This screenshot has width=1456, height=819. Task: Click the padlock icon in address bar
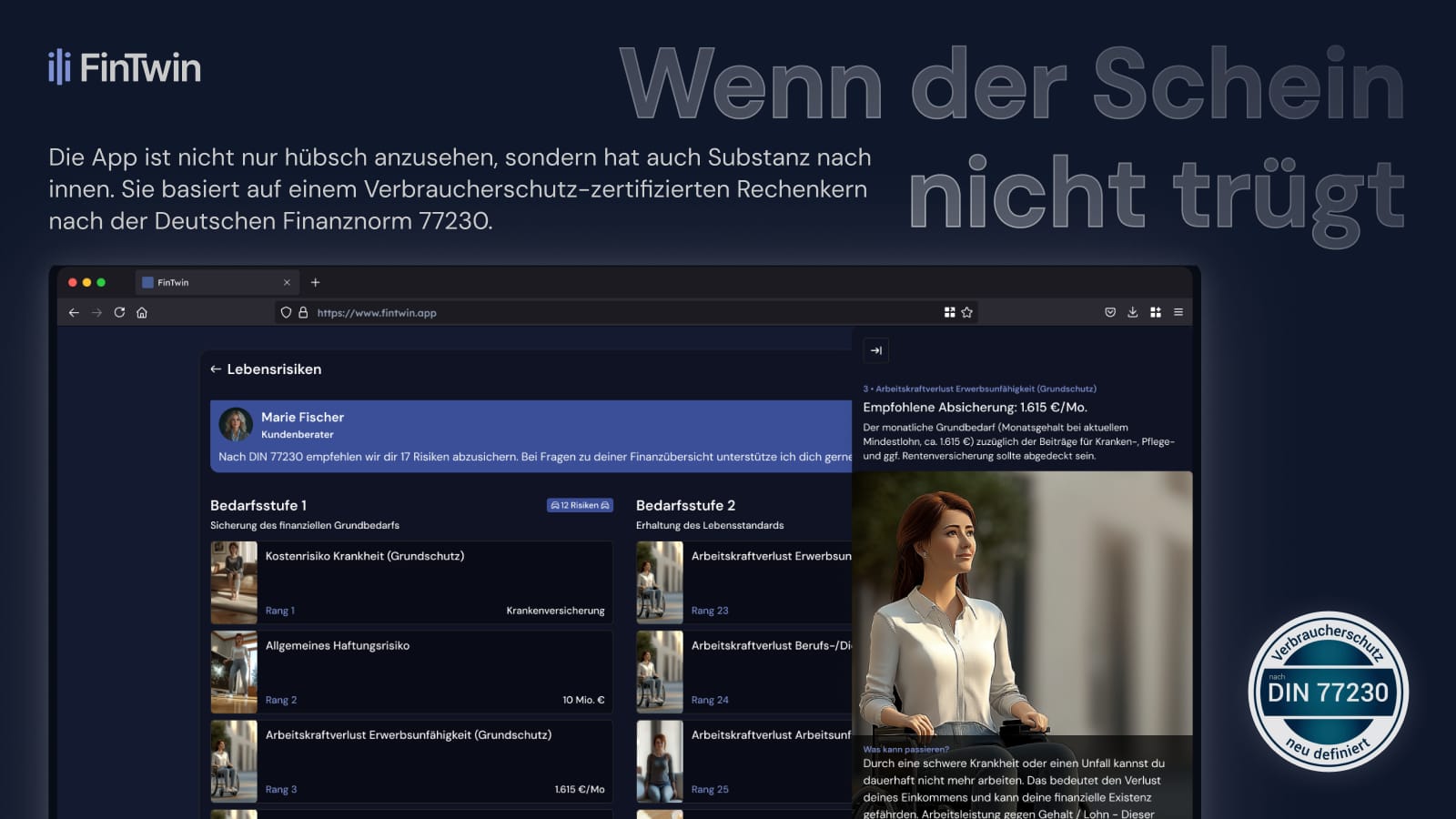pos(303,312)
